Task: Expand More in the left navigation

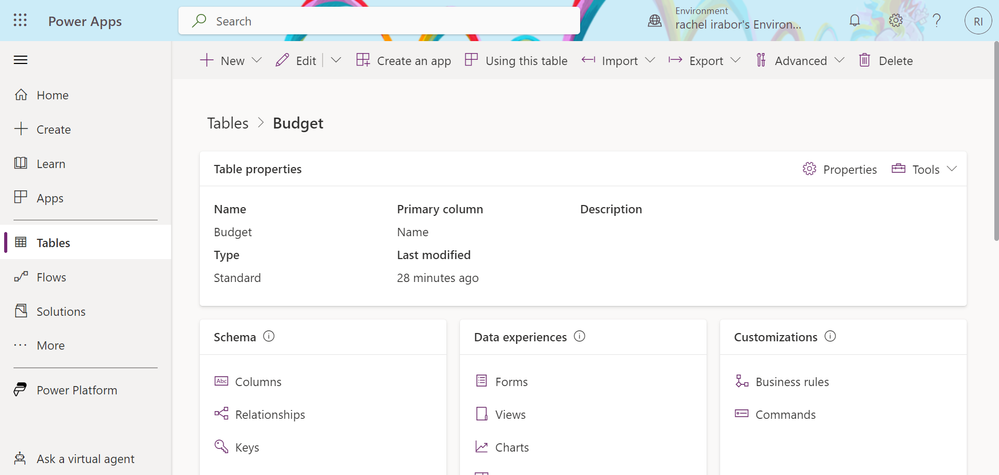Action: pyautogui.click(x=85, y=345)
